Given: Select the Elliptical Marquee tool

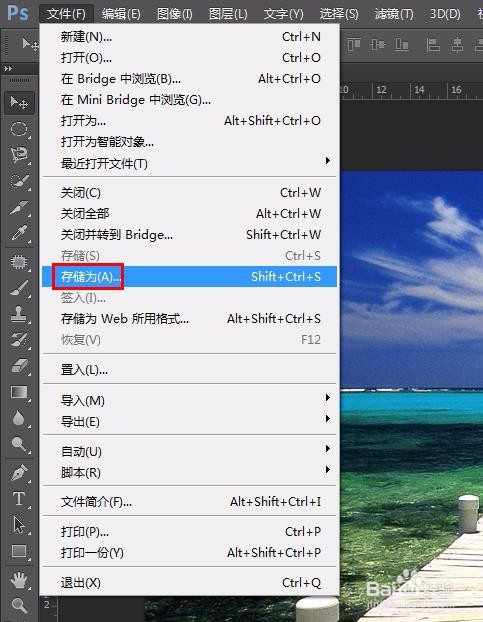Looking at the screenshot, I should [x=19, y=129].
